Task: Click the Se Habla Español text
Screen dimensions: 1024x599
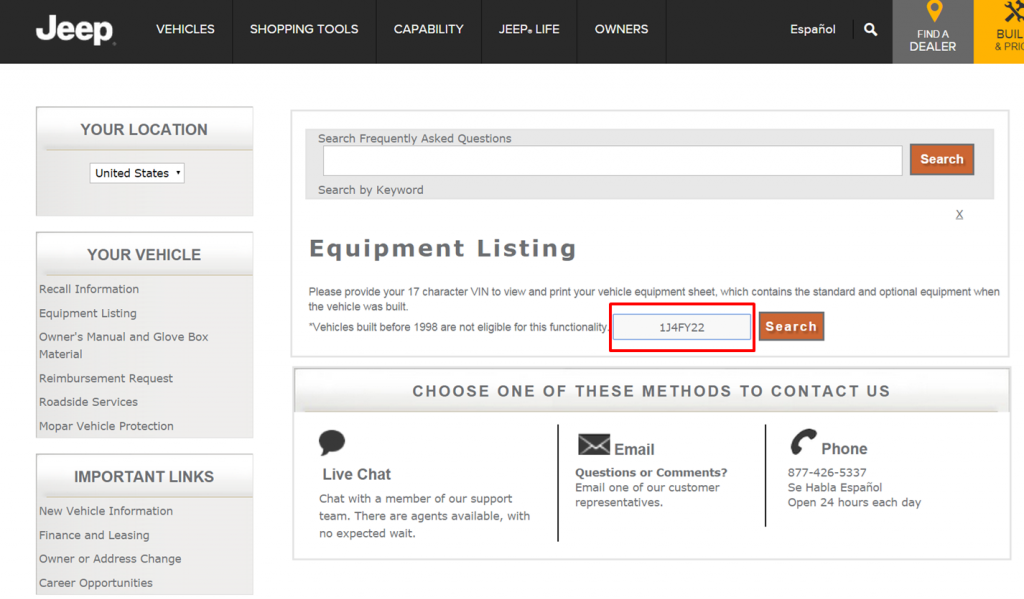Action: [835, 487]
